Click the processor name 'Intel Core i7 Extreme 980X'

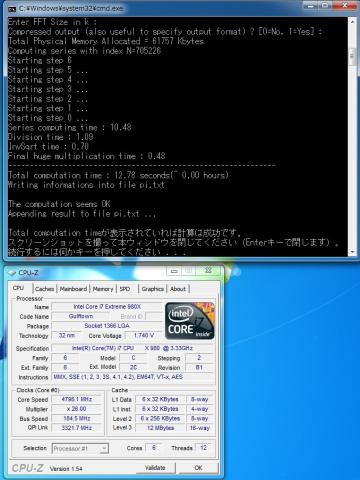click(x=107, y=307)
